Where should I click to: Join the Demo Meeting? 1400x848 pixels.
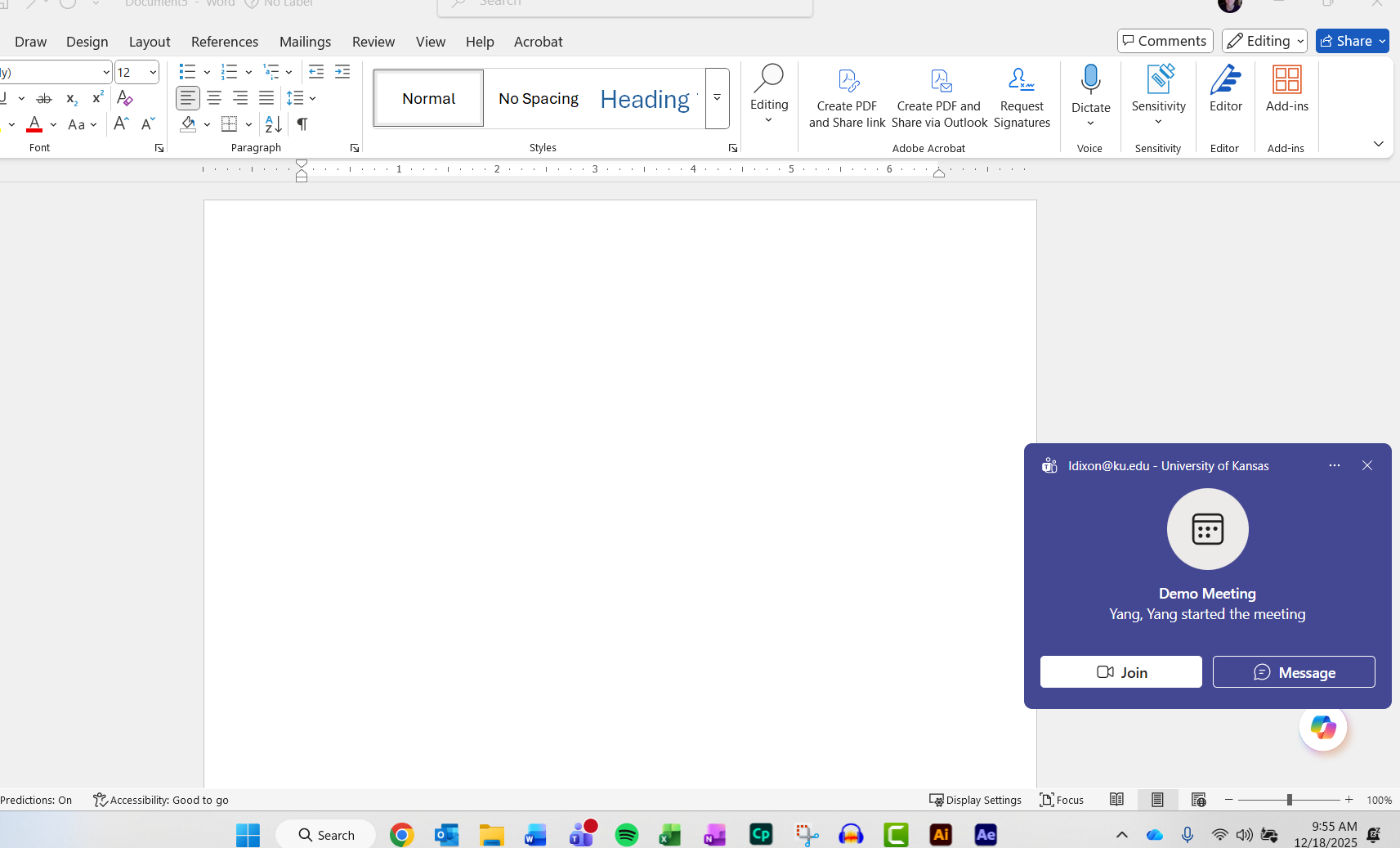1120,672
